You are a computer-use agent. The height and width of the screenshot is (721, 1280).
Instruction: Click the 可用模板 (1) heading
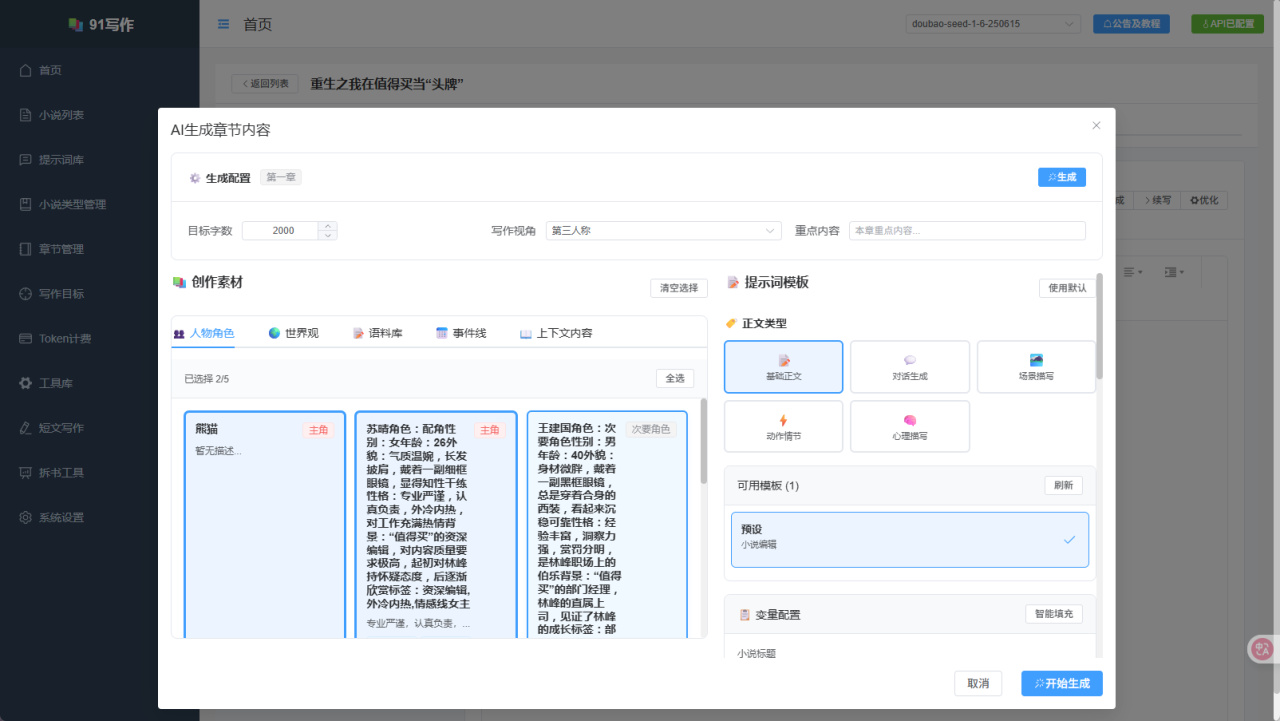768,486
